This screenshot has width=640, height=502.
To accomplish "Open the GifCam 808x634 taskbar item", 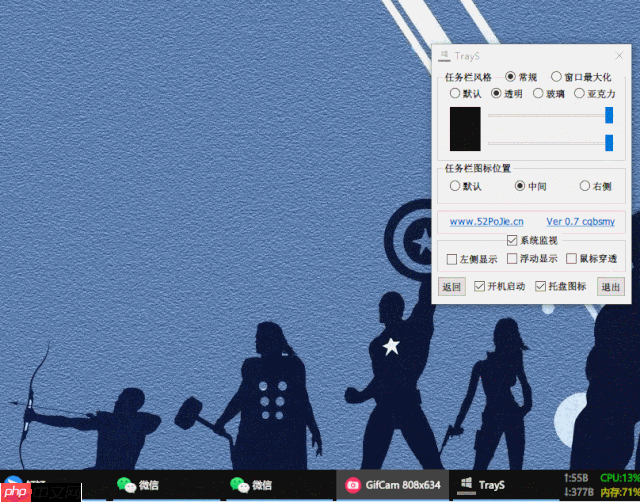I will click(x=393, y=485).
